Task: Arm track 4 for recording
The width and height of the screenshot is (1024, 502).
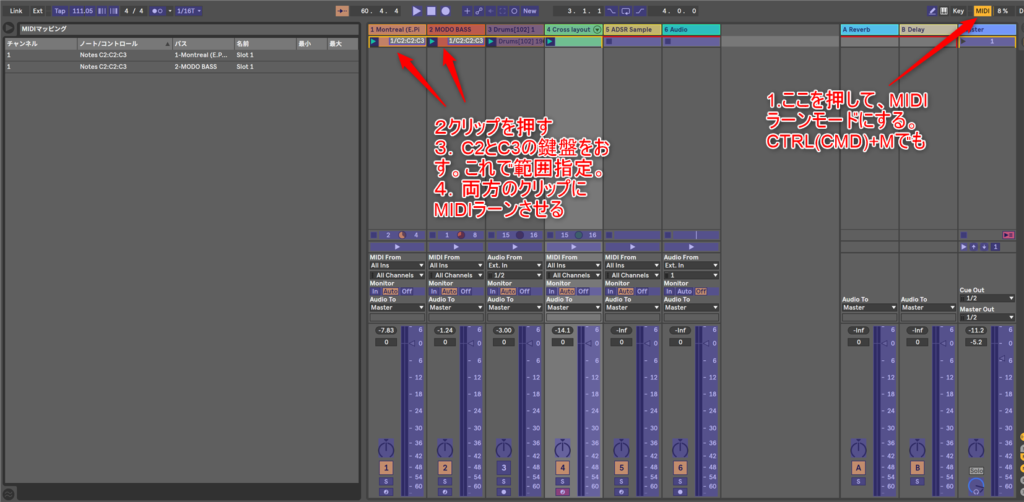Action: coord(562,491)
